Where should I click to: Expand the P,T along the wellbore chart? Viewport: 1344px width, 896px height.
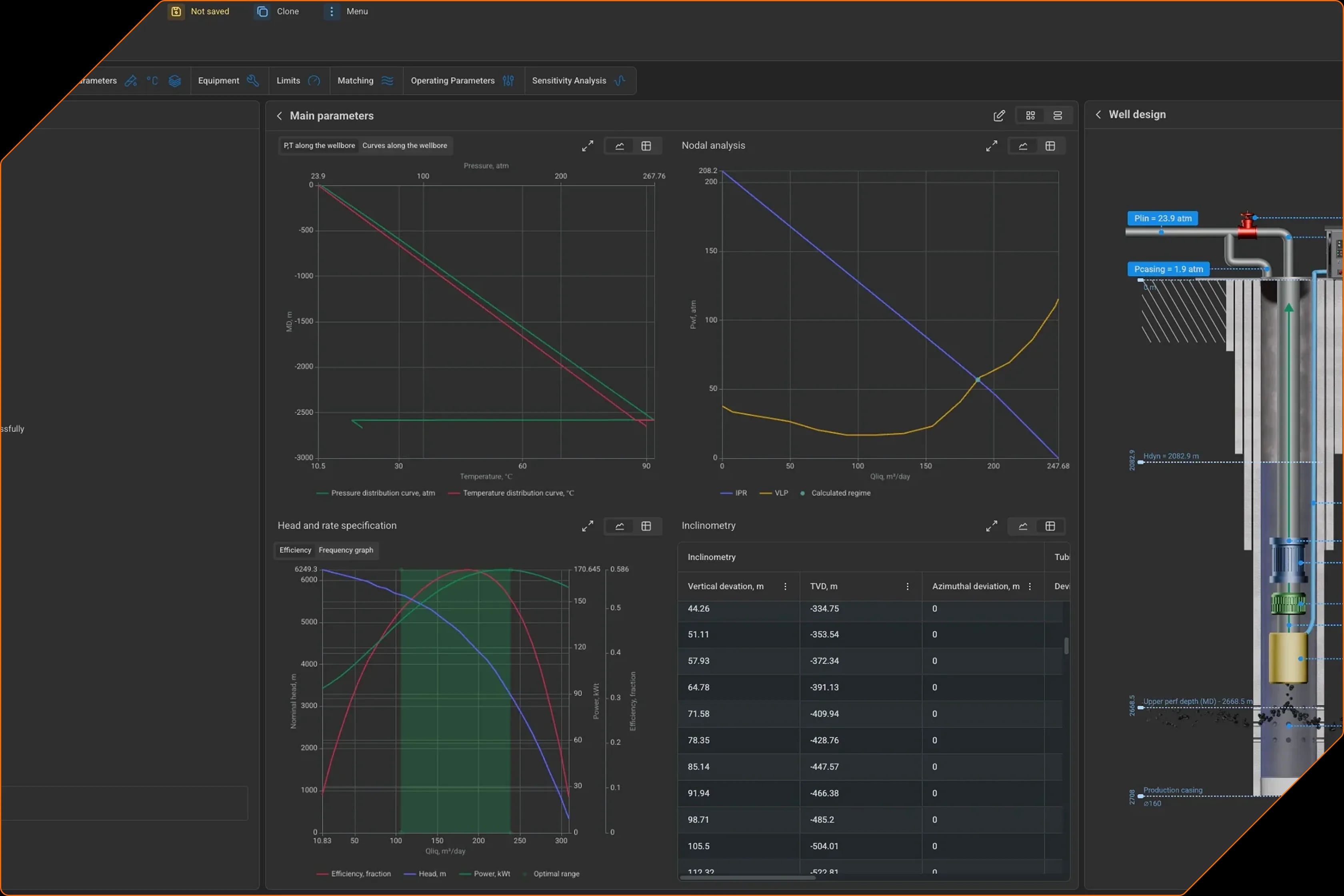[587, 146]
